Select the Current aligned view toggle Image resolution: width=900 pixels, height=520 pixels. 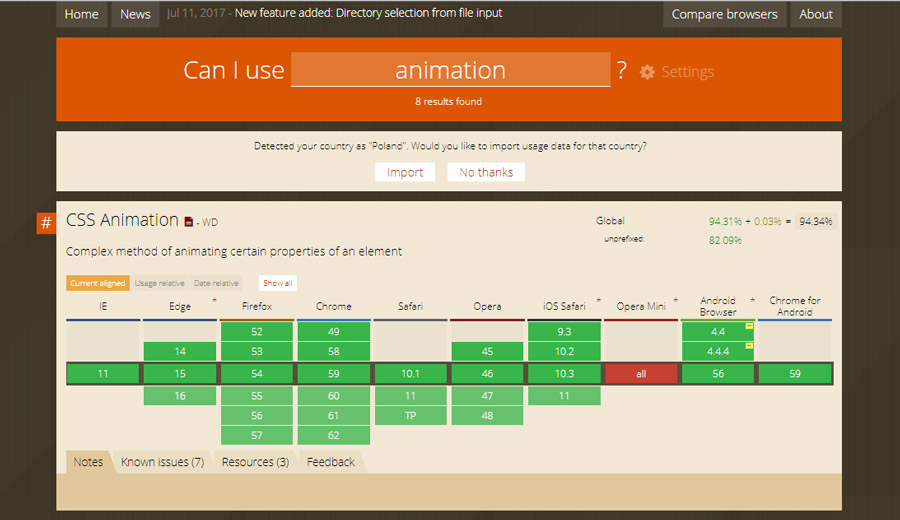point(98,283)
